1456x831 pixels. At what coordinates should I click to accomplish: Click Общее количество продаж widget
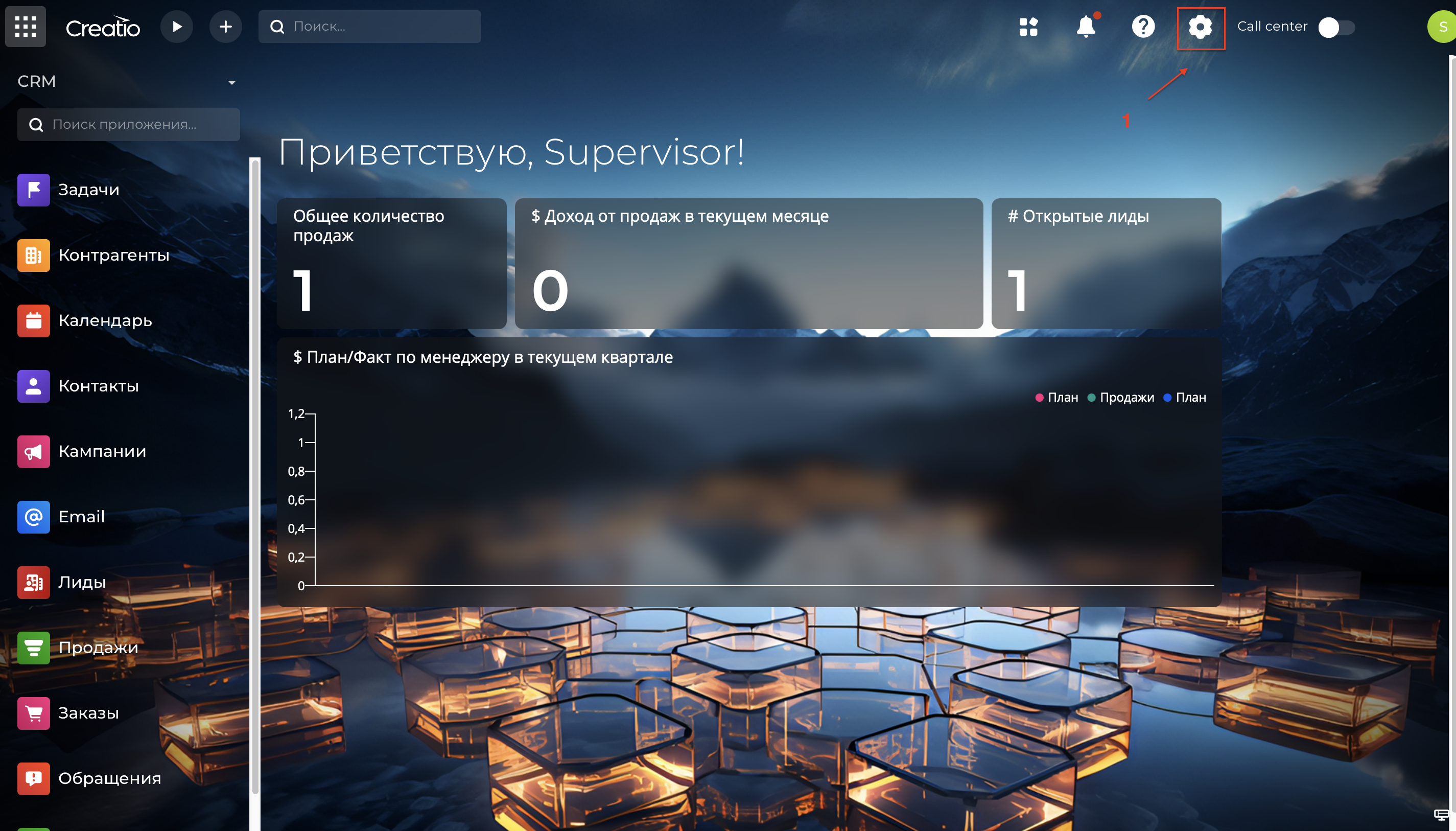coord(391,264)
